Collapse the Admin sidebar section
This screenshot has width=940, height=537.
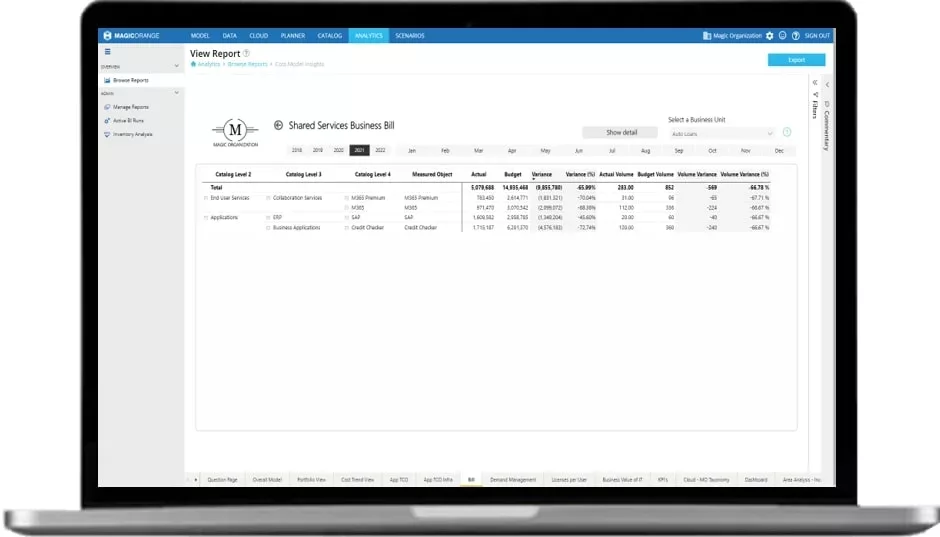coord(176,93)
